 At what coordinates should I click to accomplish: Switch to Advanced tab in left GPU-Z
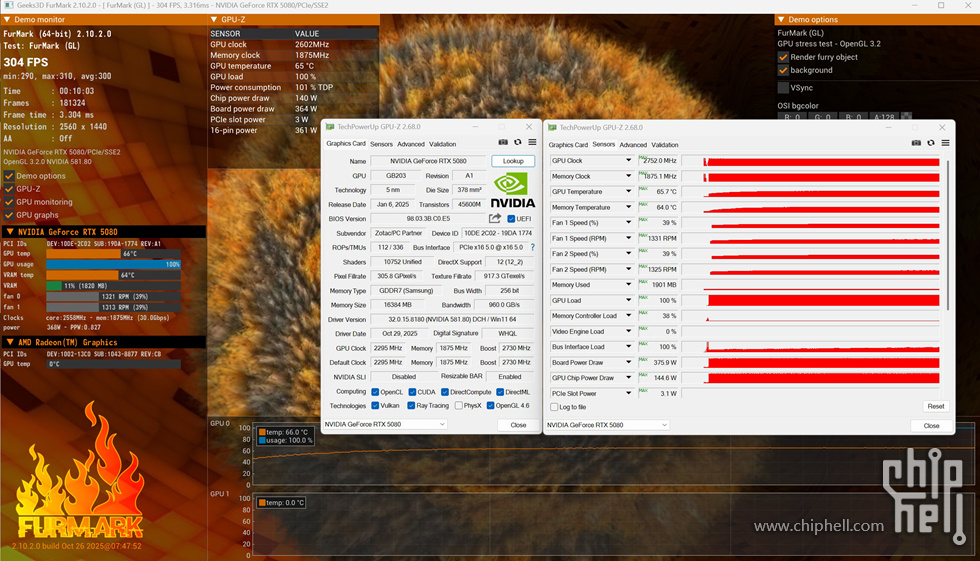(410, 144)
